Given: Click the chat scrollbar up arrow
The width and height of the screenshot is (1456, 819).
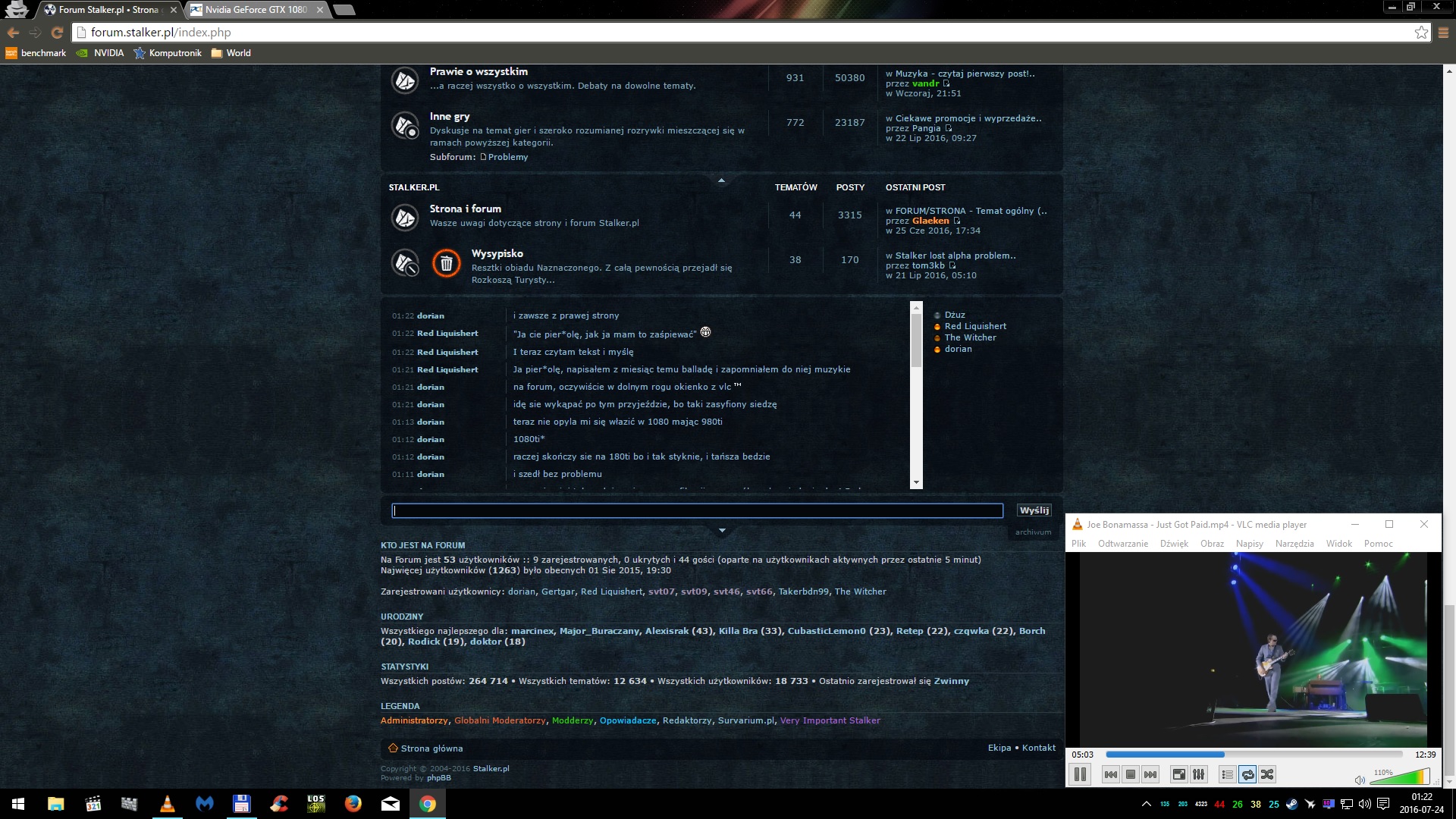Looking at the screenshot, I should pyautogui.click(x=916, y=308).
